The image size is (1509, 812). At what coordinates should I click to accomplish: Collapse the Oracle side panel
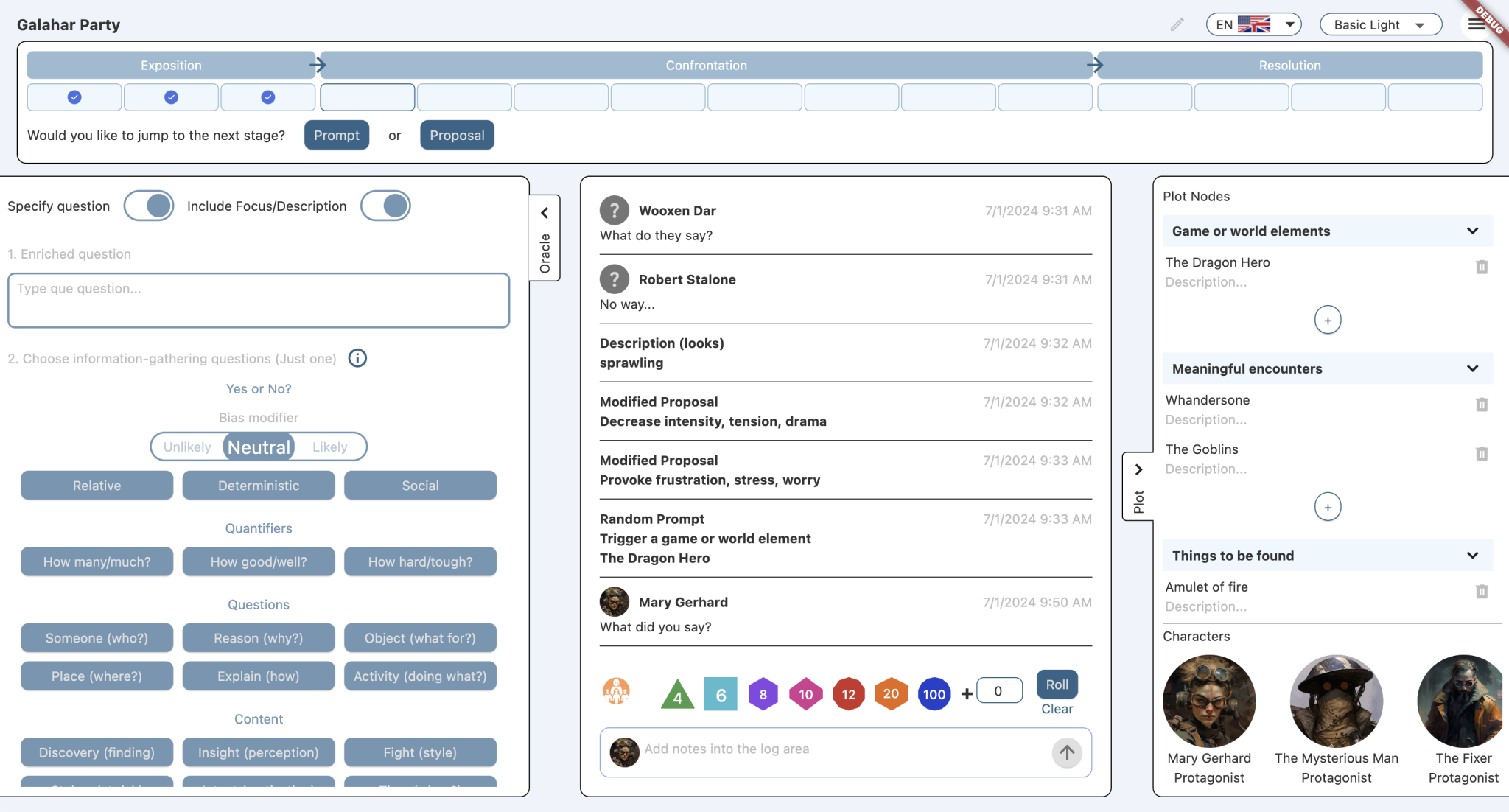(x=545, y=237)
